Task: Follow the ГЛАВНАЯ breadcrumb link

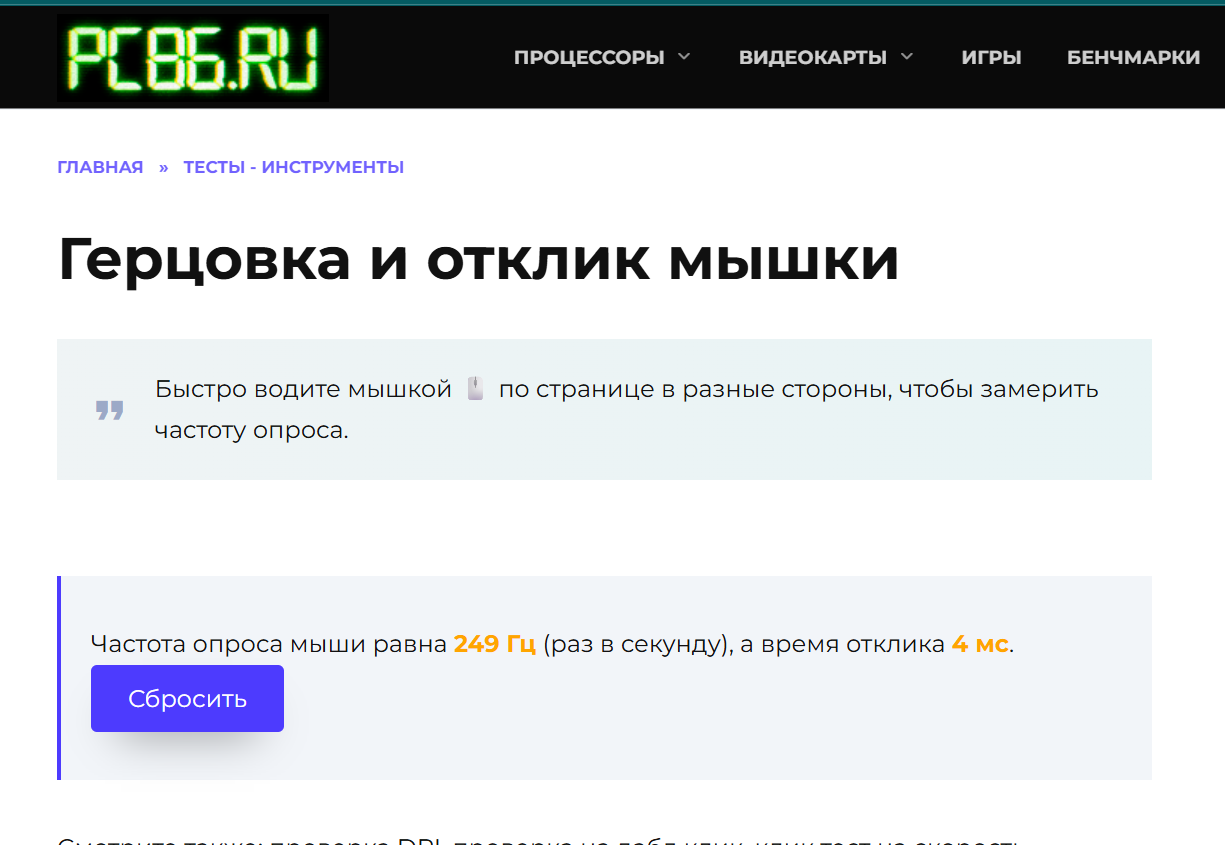Action: pyautogui.click(x=100, y=167)
